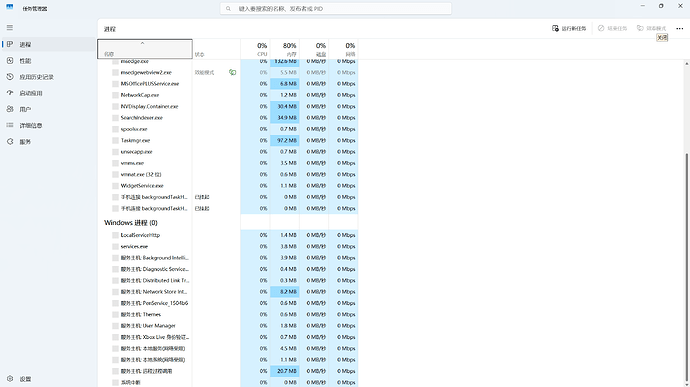Viewport: 690px width, 387px height.
Task: Sort by the CPU column header
Action: click(x=255, y=49)
